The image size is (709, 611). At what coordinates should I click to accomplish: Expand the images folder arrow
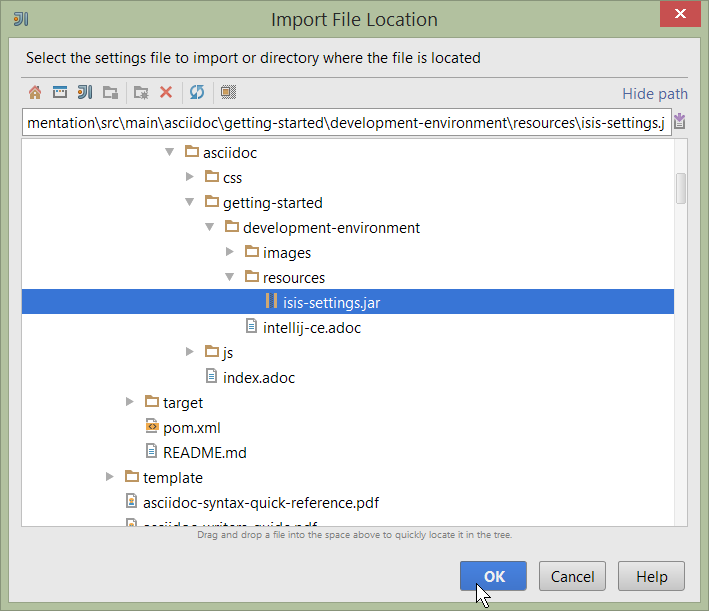pos(230,252)
